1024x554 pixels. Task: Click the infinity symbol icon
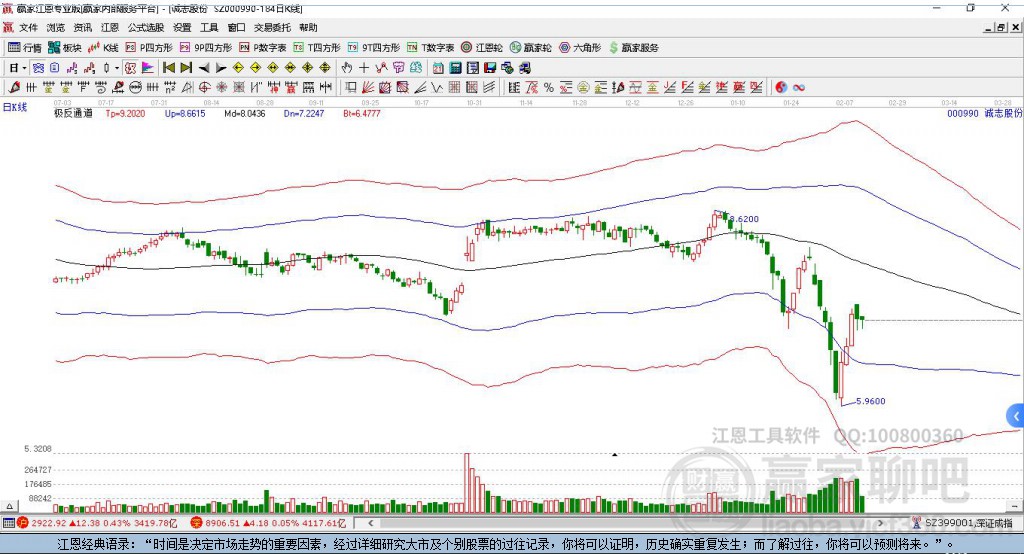pyautogui.click(x=799, y=87)
